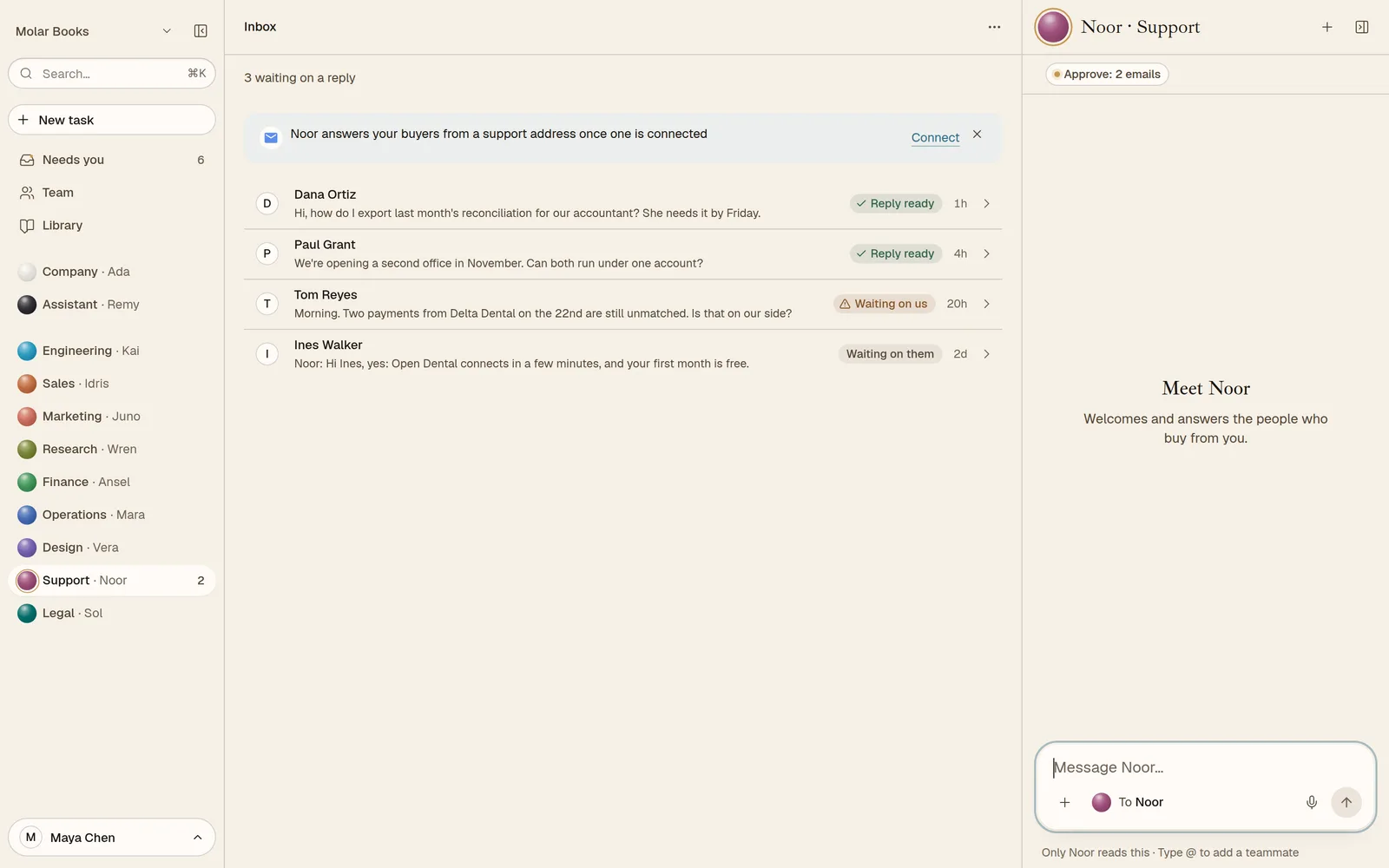Select Research · Wren agent
The image size is (1389, 868).
click(112, 450)
